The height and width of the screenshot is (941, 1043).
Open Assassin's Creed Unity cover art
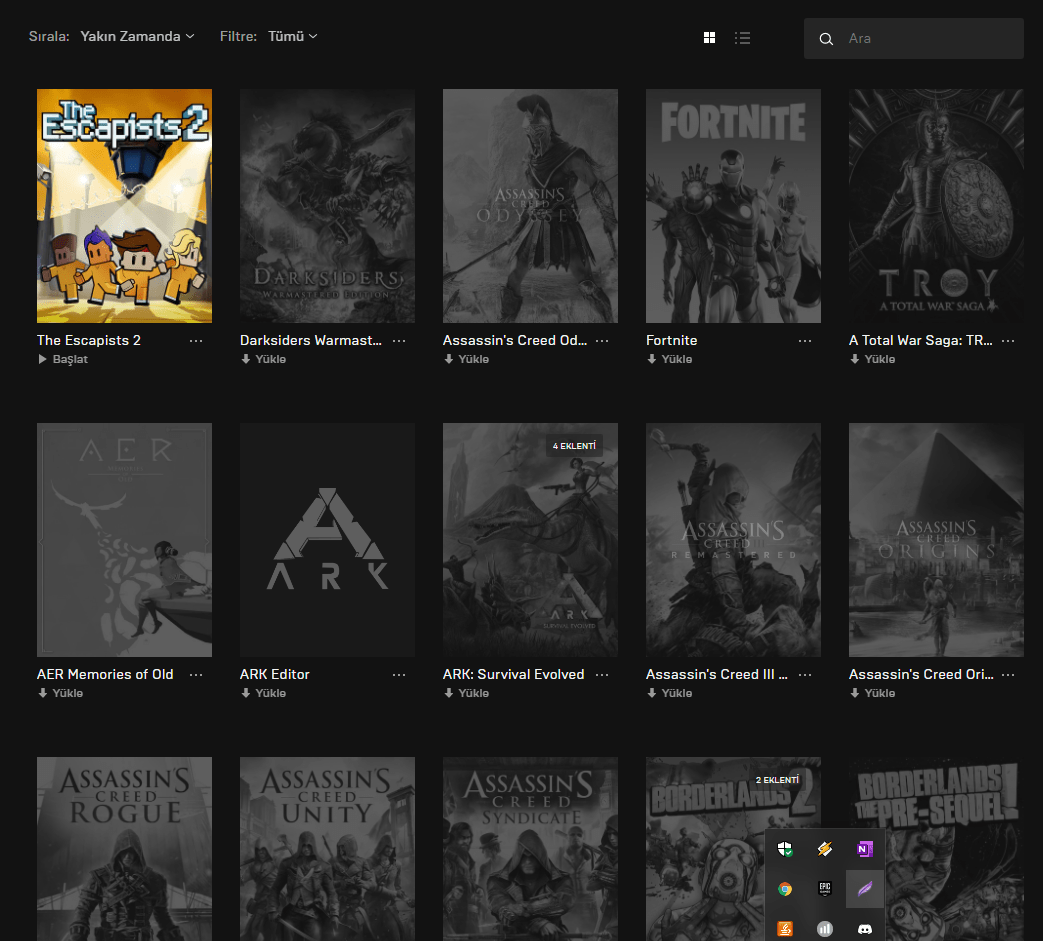pyautogui.click(x=327, y=849)
